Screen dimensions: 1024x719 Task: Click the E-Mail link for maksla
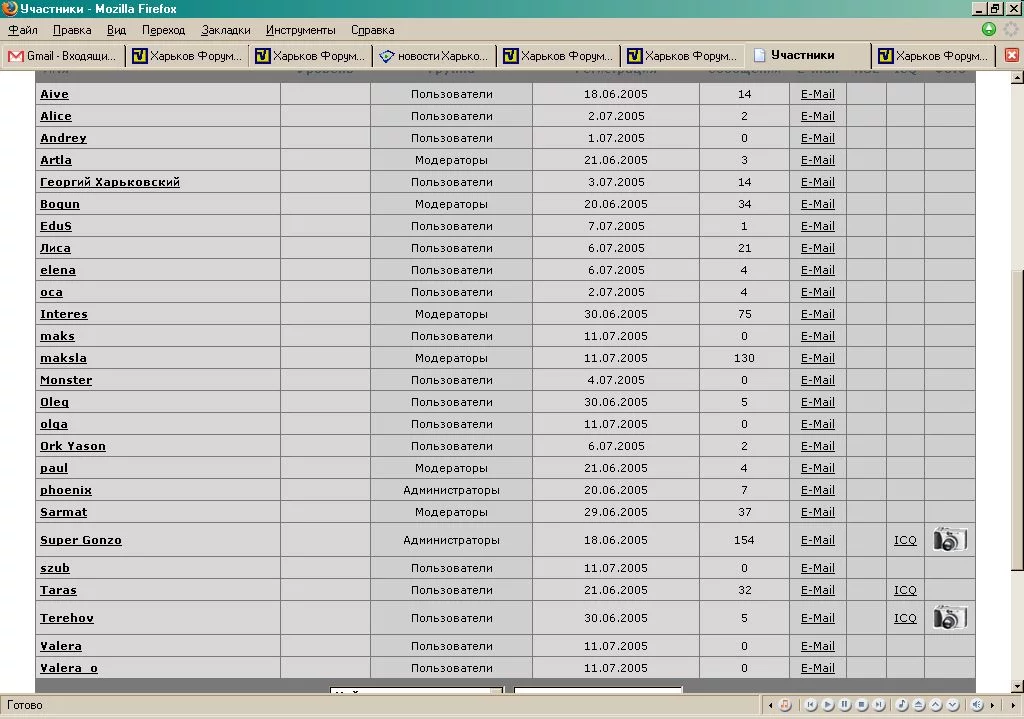click(x=817, y=358)
